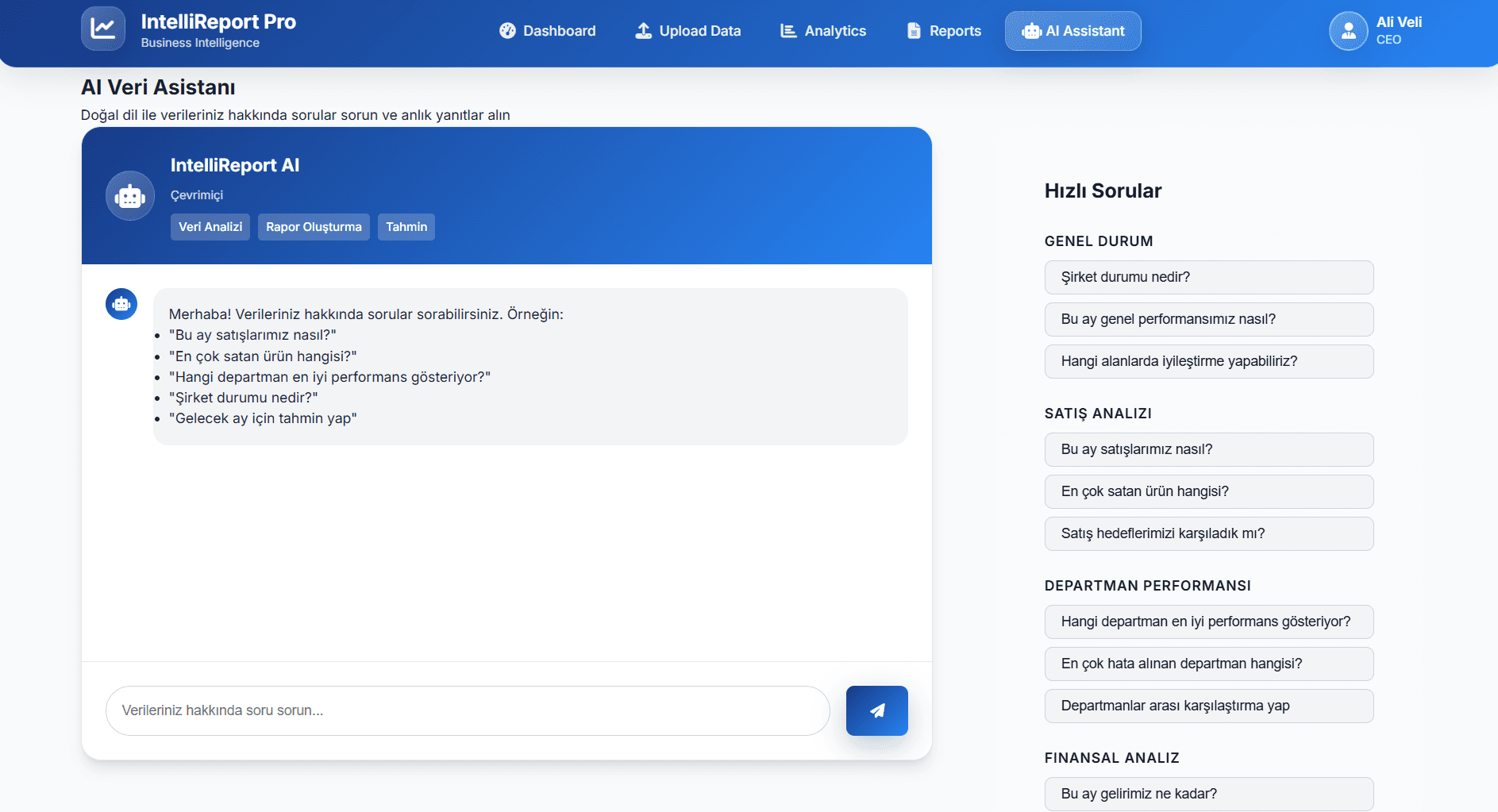Click the AI Assistant robot icon in the navbar
Viewport: 1498px width, 812px height.
pos(1031,31)
